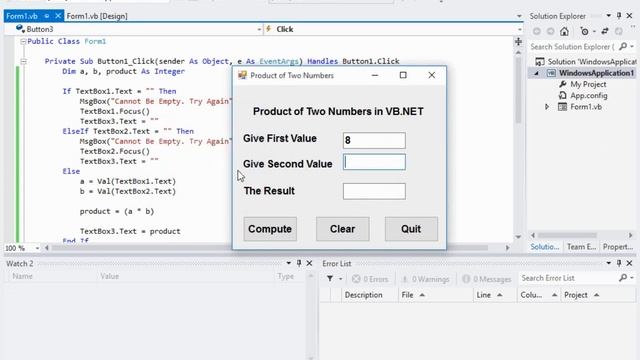Image resolution: width=640 pixels, height=360 pixels.
Task: Click the Compute button
Action: (270, 229)
